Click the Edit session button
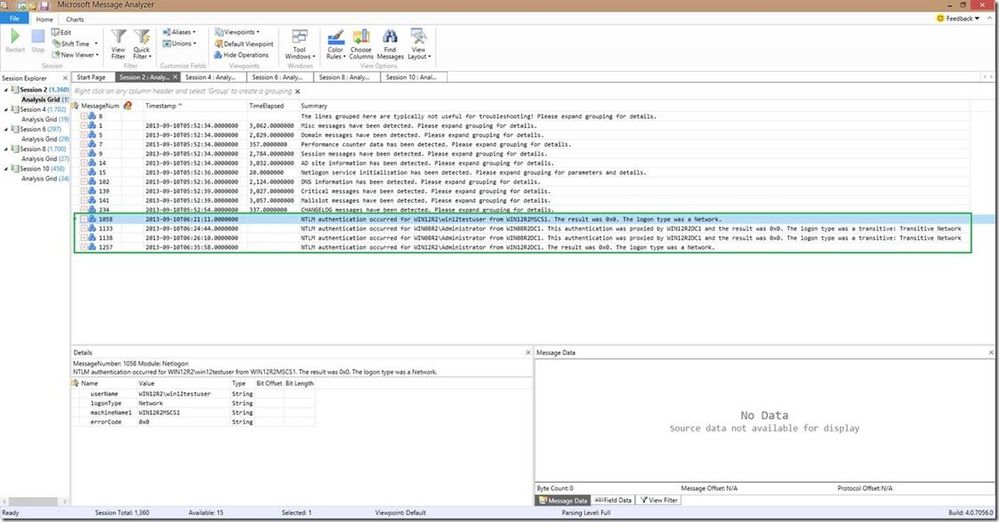The height and width of the screenshot is (522, 999). pyautogui.click(x=62, y=32)
